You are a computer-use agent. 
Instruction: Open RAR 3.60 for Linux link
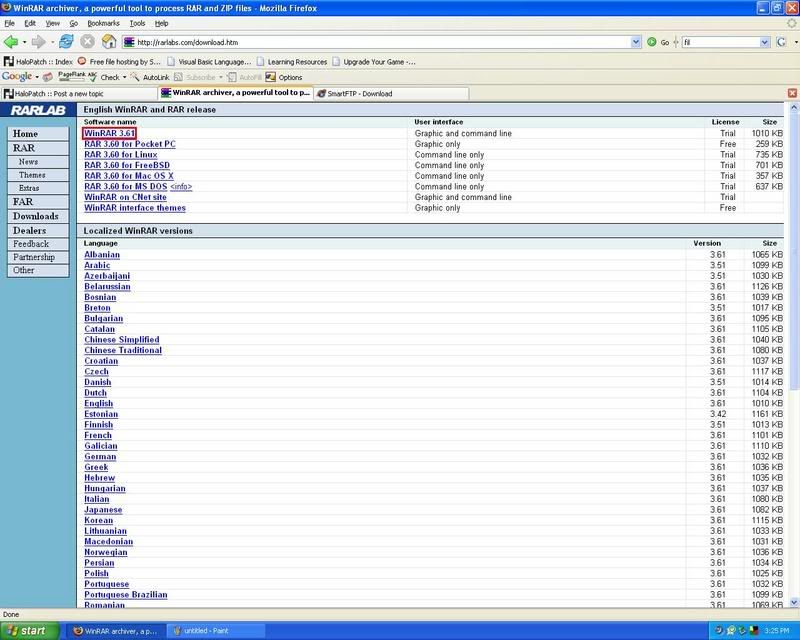120,155
